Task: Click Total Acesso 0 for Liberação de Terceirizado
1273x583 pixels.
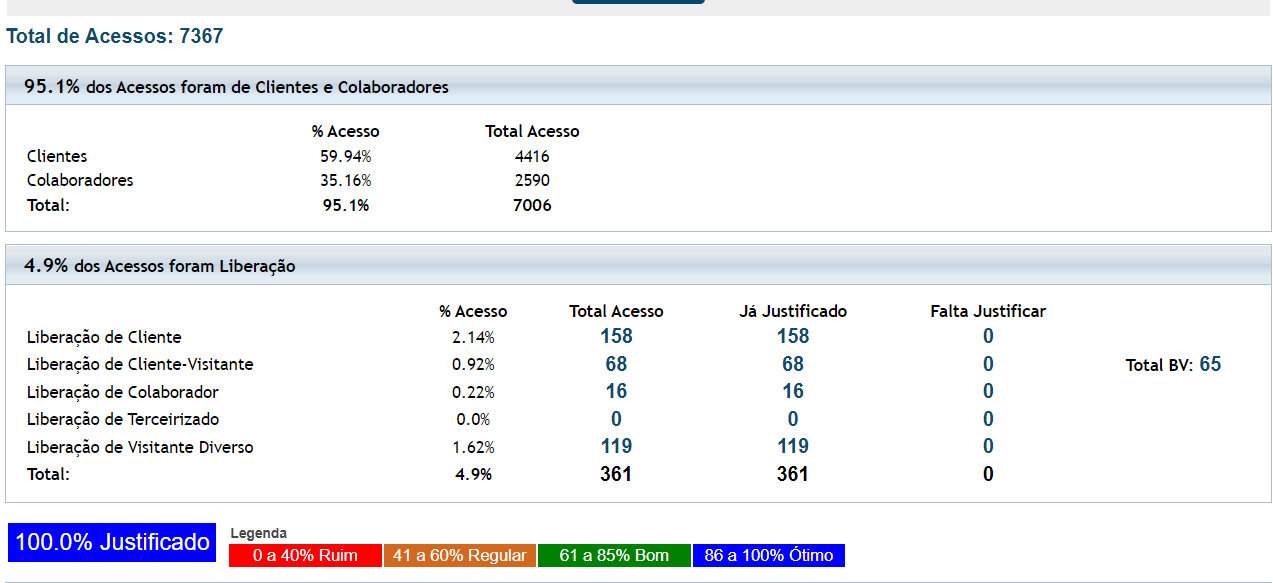Action: coord(616,419)
